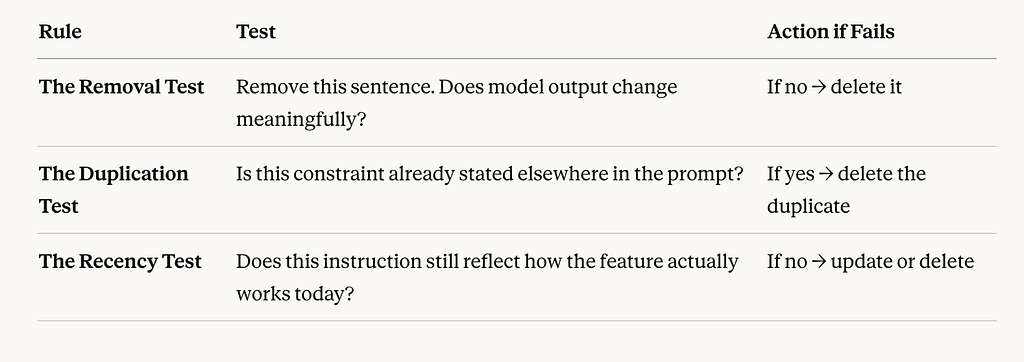
Task: Click the Rule column header
Action: click(60, 32)
